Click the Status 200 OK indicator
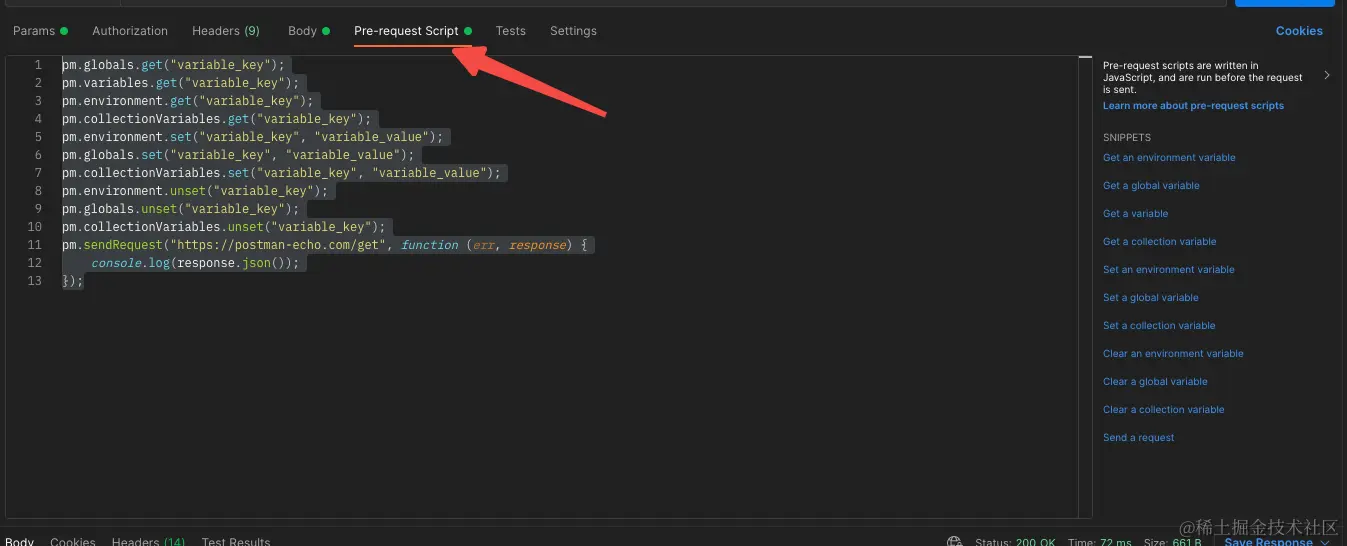 click(1014, 541)
